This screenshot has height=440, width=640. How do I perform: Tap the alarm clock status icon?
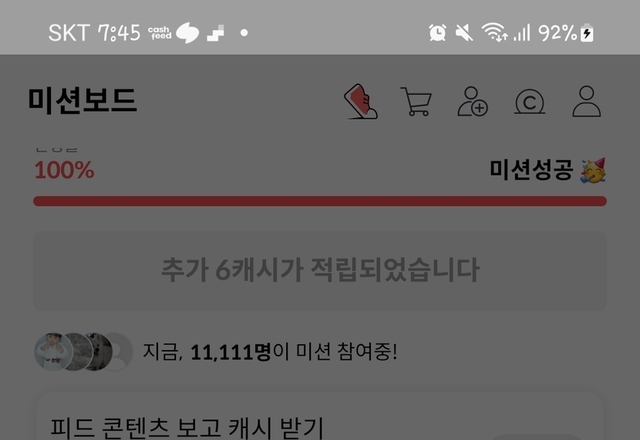click(x=437, y=33)
